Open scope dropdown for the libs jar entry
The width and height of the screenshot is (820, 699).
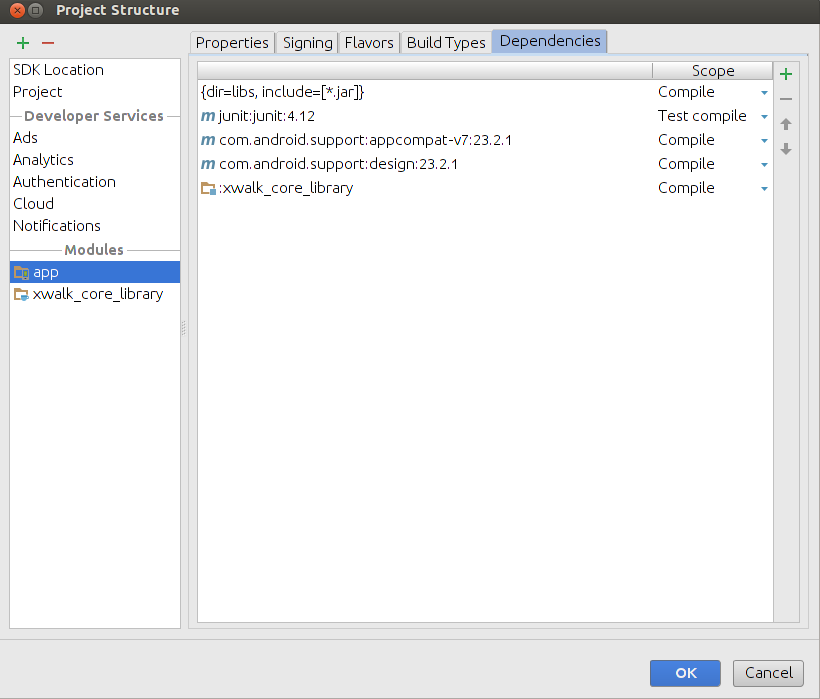tap(764, 93)
